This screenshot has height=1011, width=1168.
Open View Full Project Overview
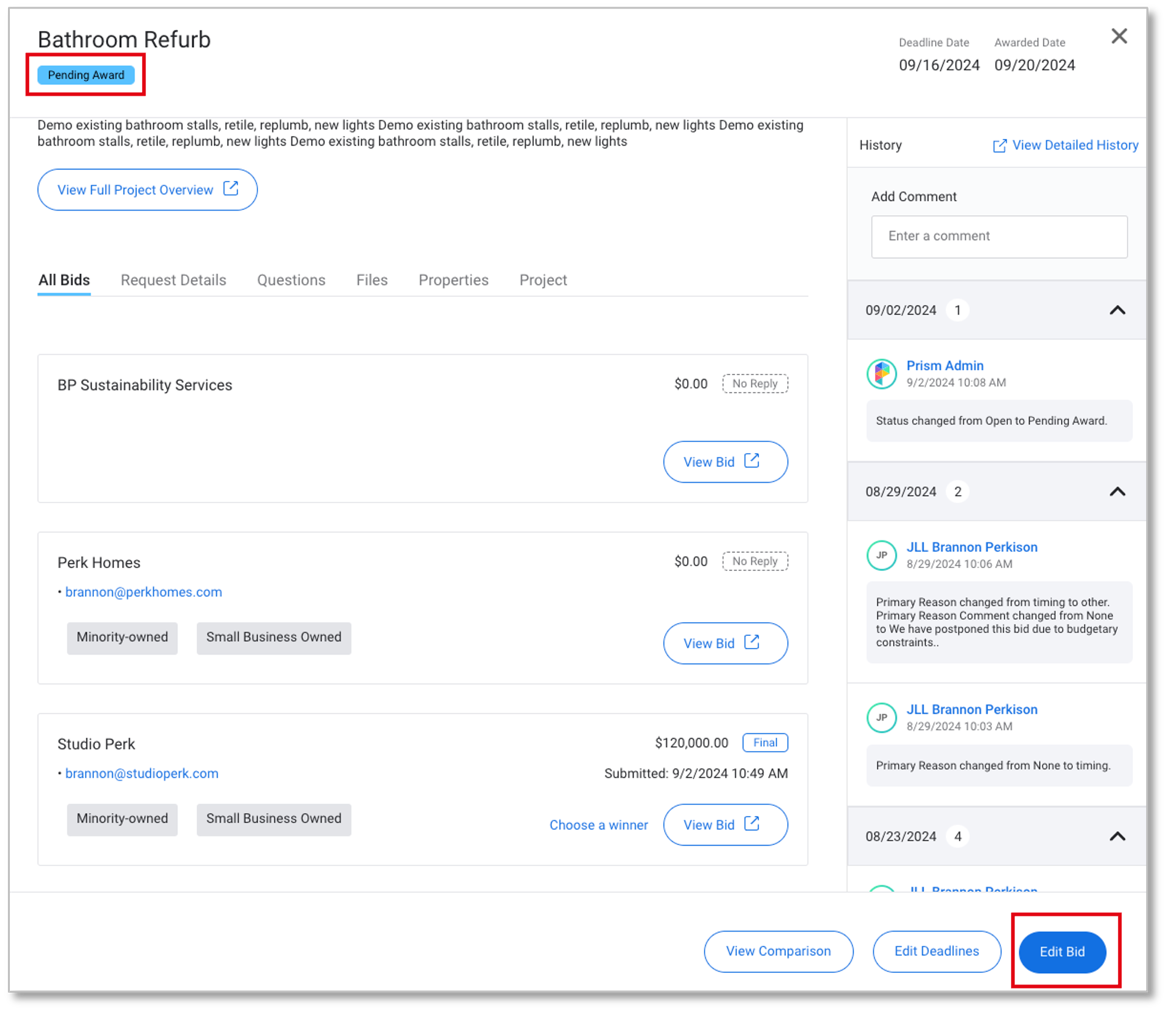[147, 190]
